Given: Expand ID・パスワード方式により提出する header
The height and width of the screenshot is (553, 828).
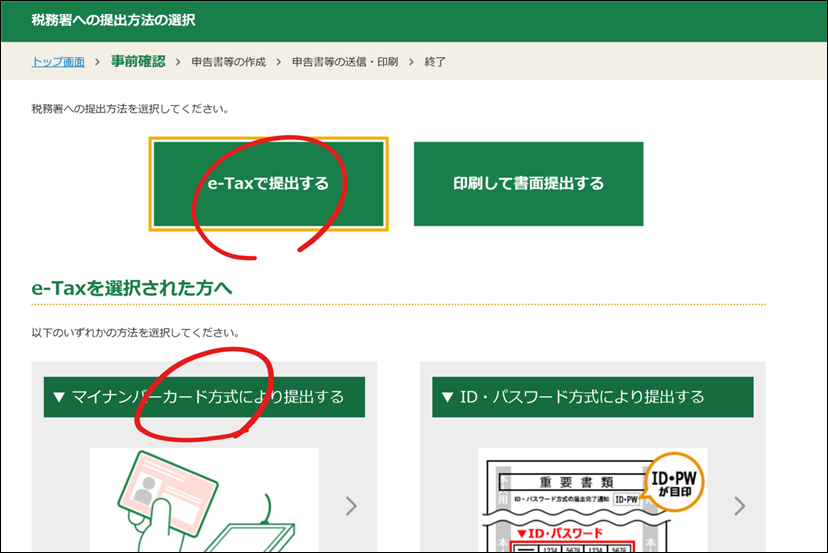Looking at the screenshot, I should pyautogui.click(x=592, y=397).
